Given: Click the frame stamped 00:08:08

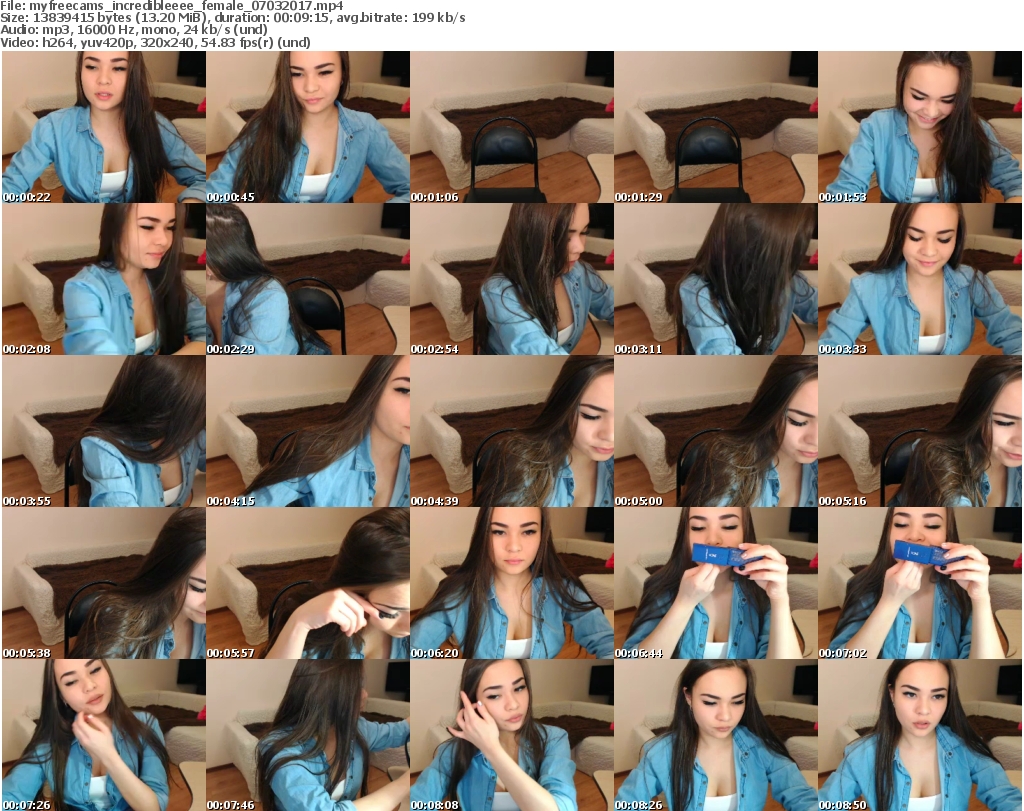Looking at the screenshot, I should coord(512,735).
